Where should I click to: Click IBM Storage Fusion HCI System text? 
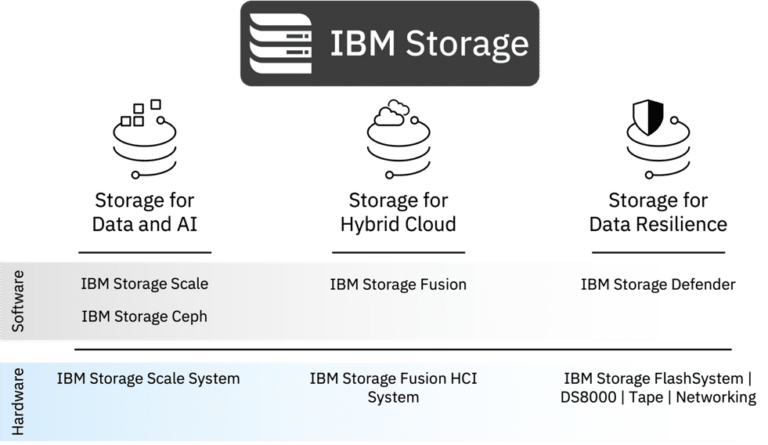click(393, 387)
